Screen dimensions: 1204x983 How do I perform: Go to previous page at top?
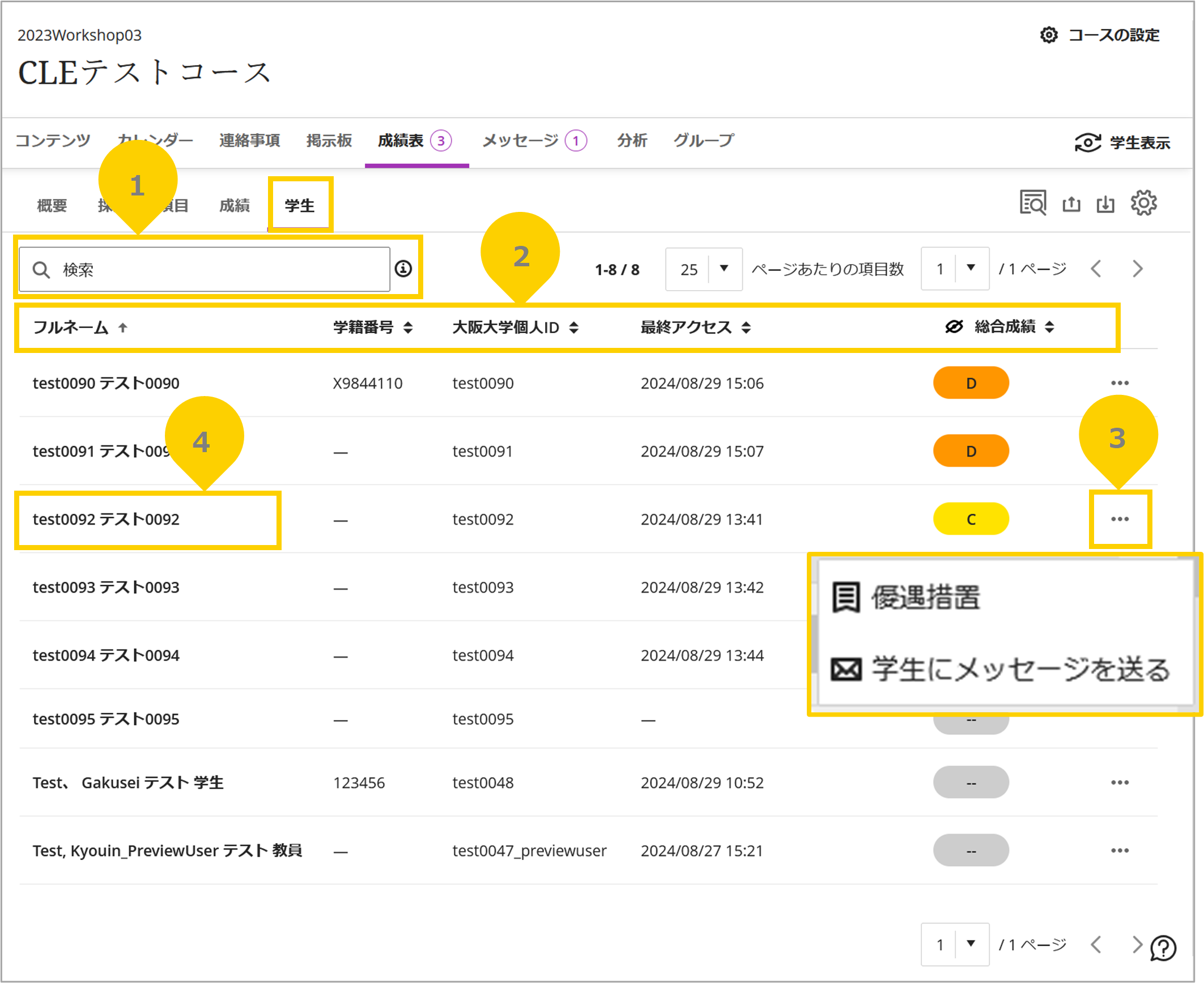pos(1096,269)
